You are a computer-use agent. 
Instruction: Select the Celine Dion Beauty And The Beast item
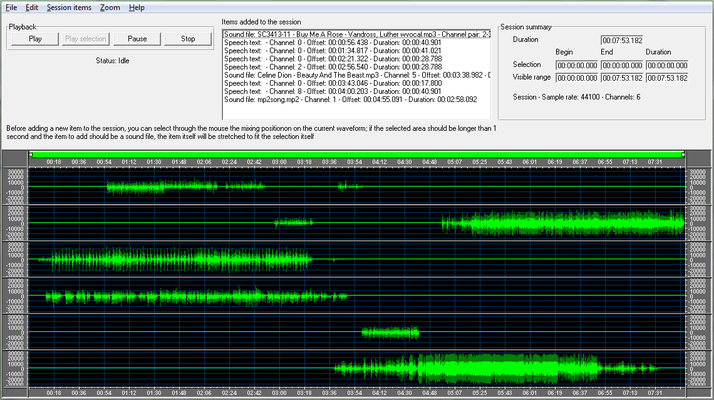click(357, 75)
